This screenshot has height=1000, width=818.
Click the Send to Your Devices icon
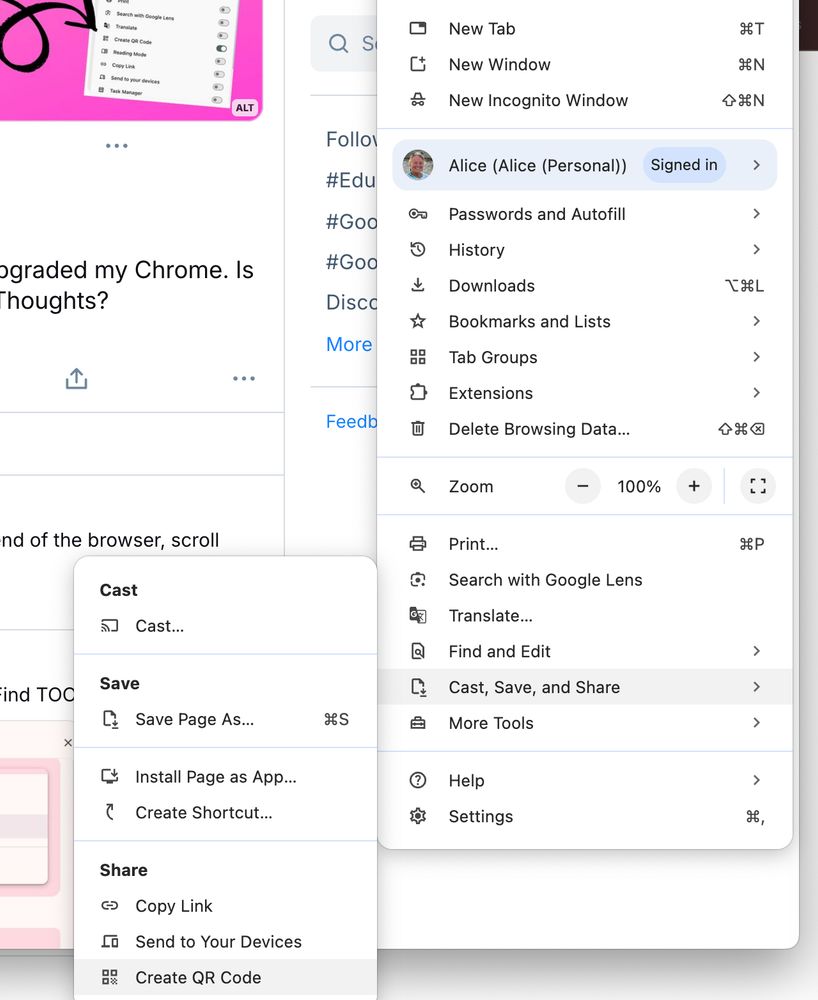click(x=110, y=941)
